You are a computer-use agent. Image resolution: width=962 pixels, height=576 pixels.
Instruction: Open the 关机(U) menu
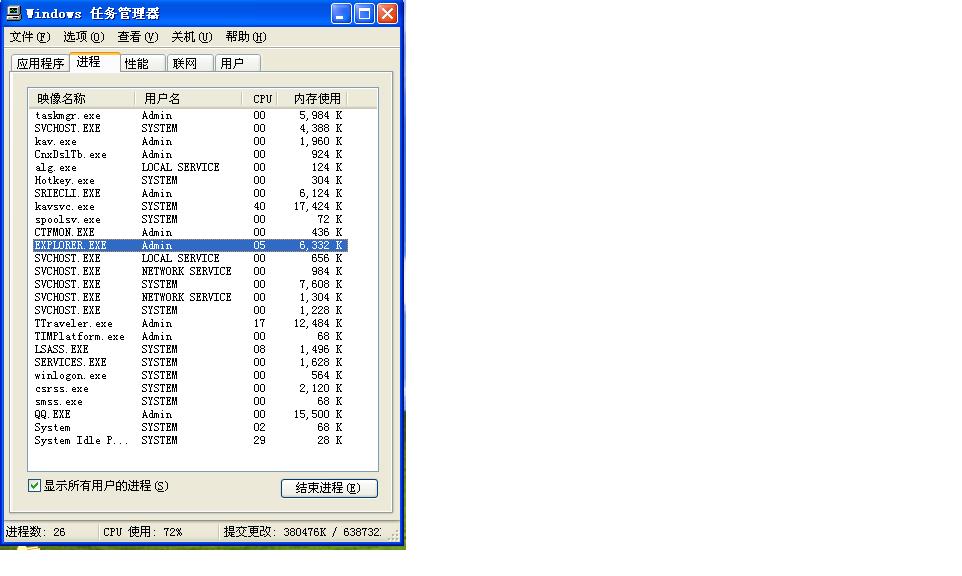click(x=191, y=37)
